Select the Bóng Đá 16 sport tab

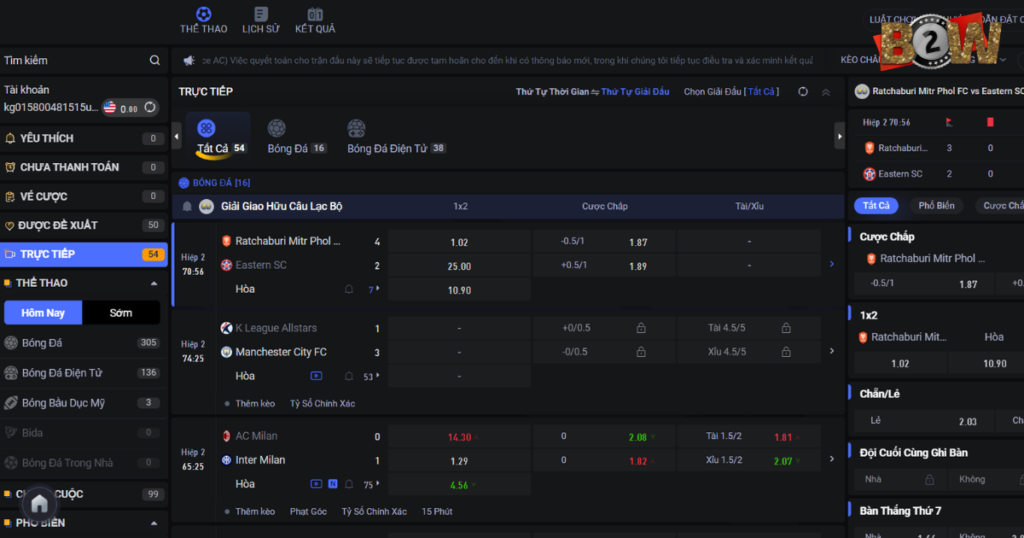coord(296,137)
